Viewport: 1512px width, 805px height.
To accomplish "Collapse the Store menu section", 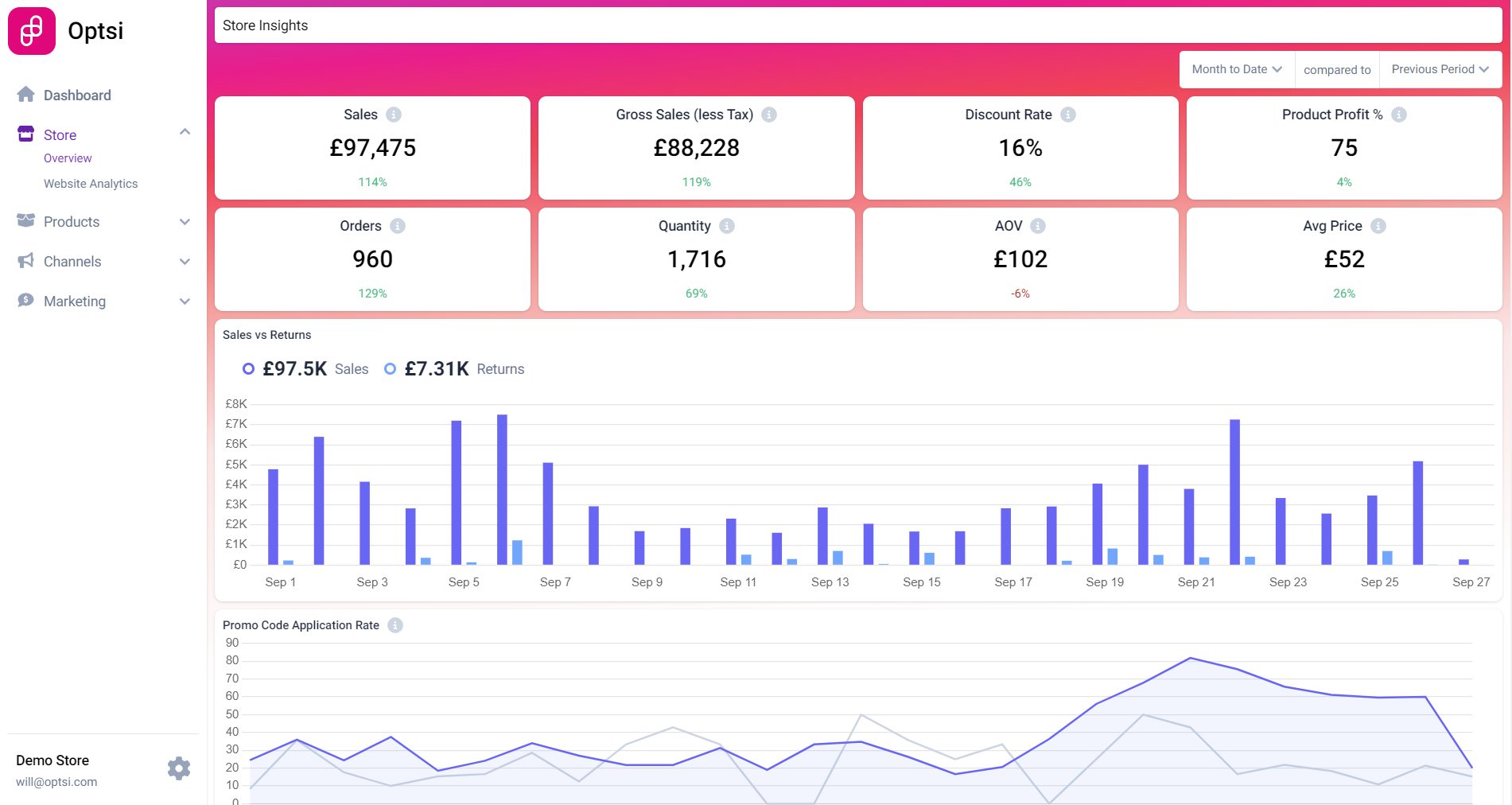I will [x=185, y=132].
